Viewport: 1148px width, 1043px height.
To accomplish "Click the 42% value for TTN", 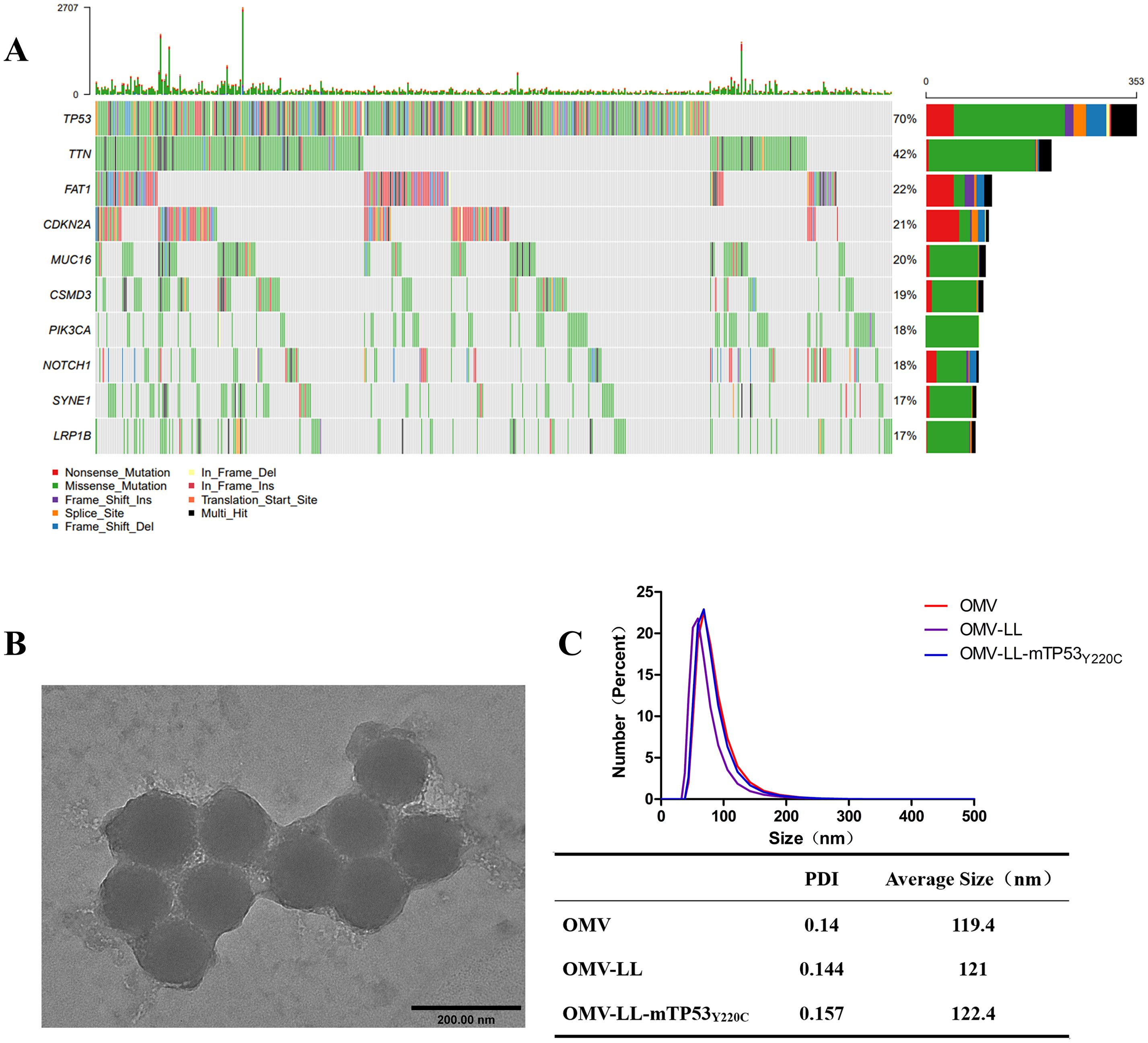I will tap(905, 154).
